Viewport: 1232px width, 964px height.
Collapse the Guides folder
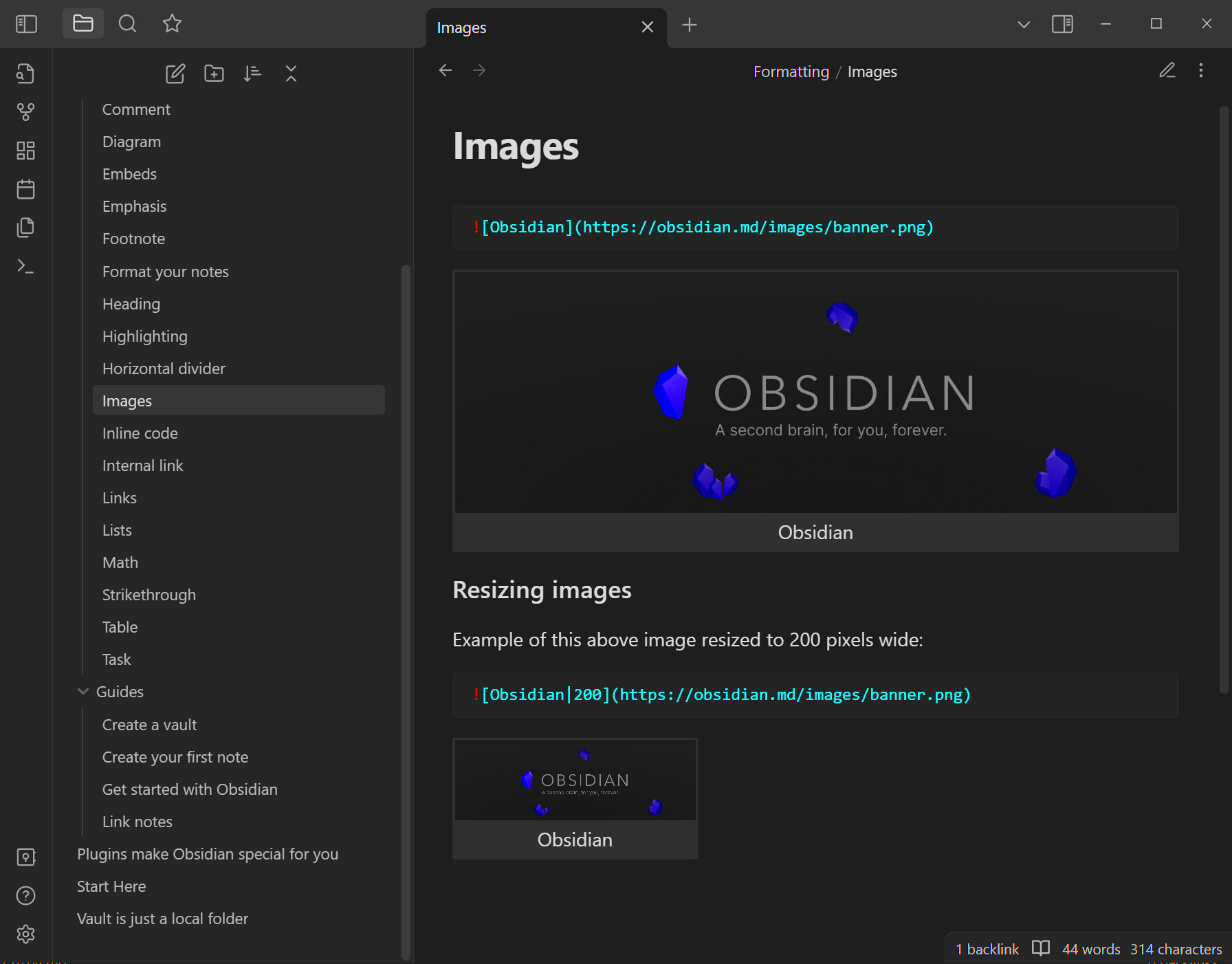tap(83, 692)
